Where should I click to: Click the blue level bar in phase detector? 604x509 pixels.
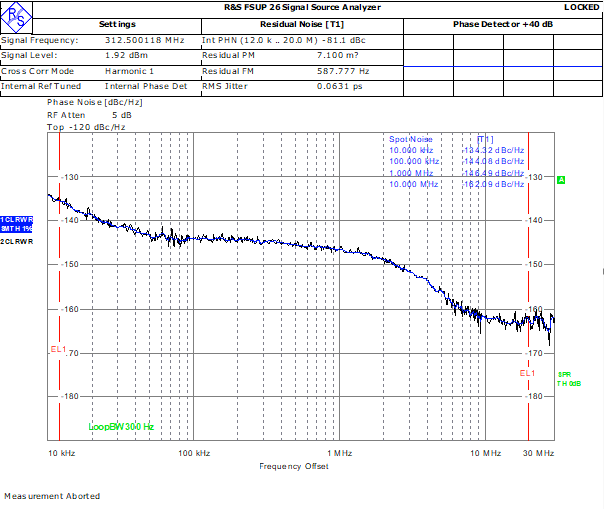503,67
